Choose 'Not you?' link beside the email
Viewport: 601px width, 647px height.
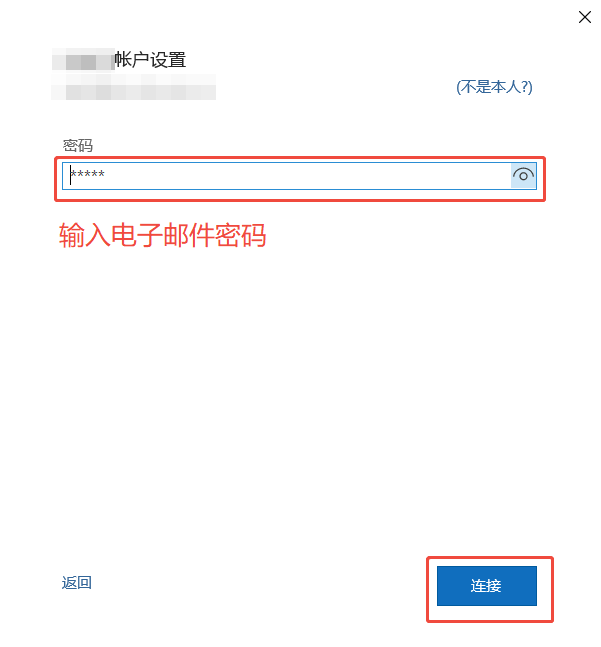tap(494, 87)
